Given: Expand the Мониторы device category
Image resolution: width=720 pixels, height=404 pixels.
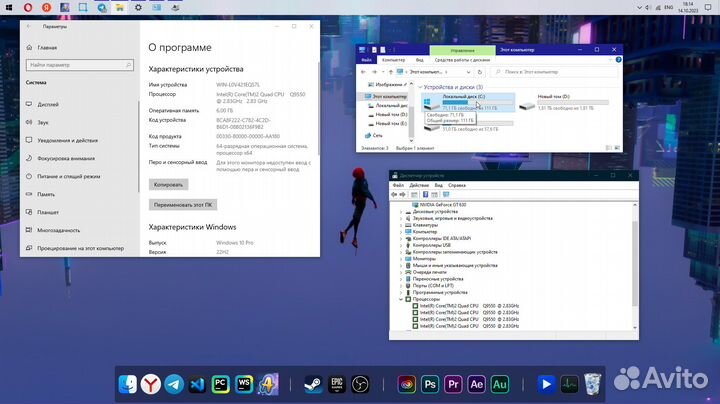Looking at the screenshot, I should [401, 259].
